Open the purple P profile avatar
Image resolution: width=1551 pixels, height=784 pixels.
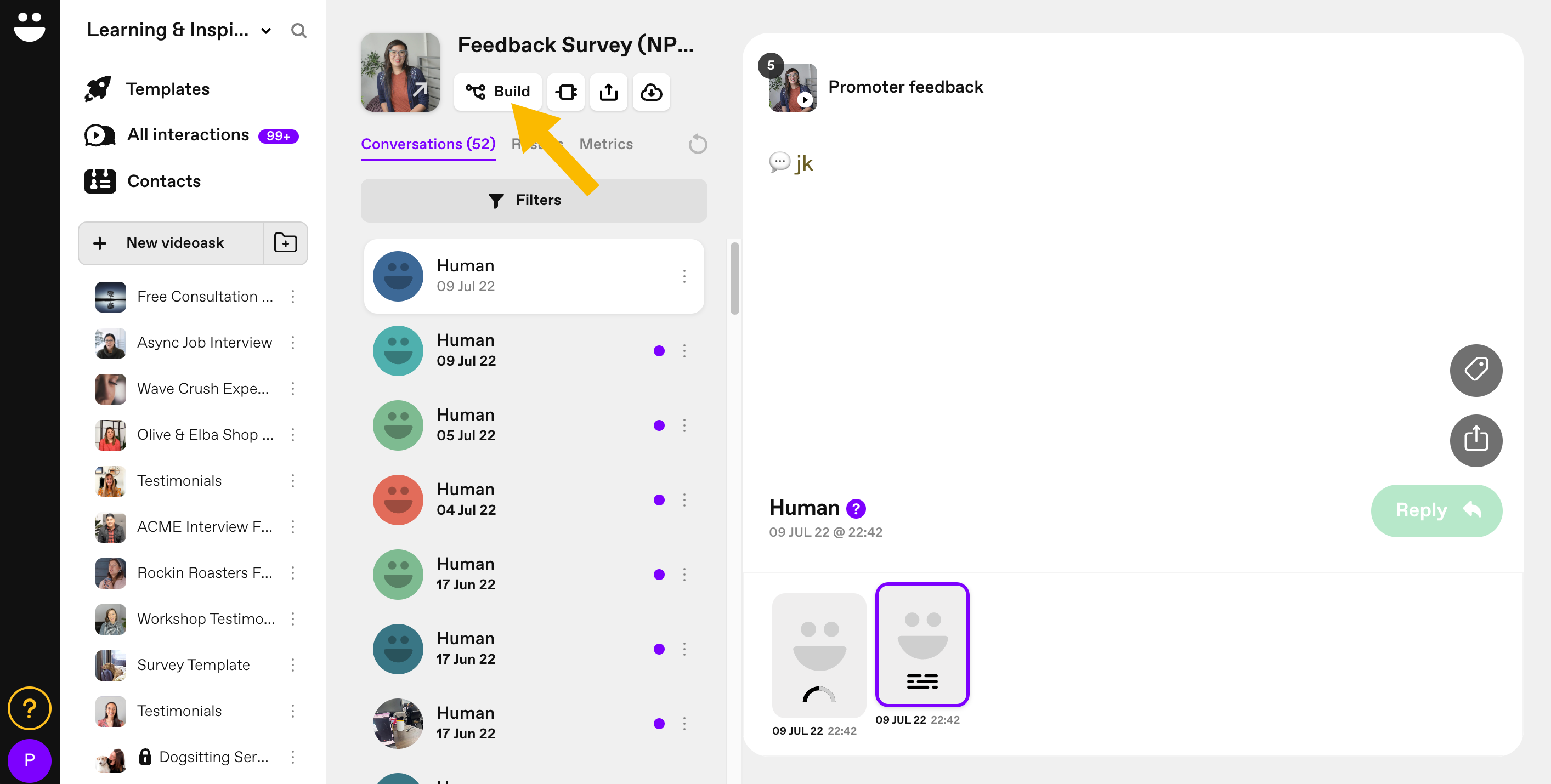(30, 760)
